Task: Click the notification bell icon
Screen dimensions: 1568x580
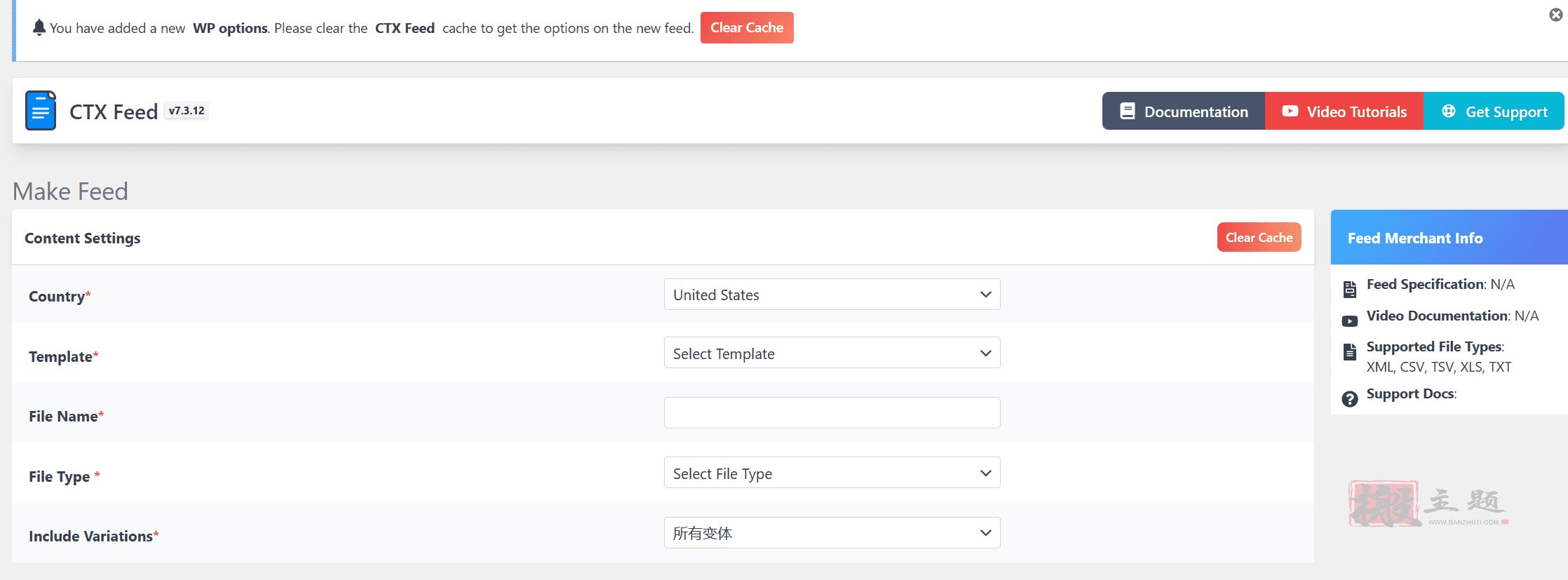Action: pyautogui.click(x=39, y=27)
